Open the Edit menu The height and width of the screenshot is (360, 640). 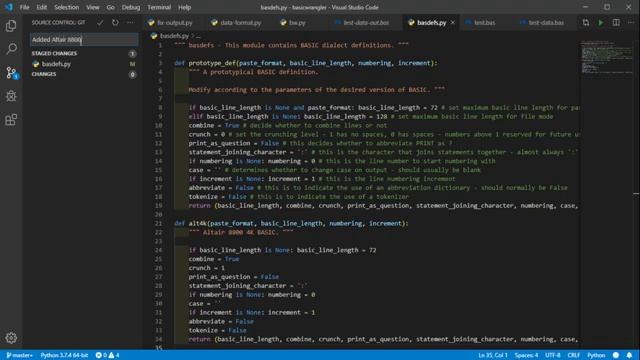point(42,7)
